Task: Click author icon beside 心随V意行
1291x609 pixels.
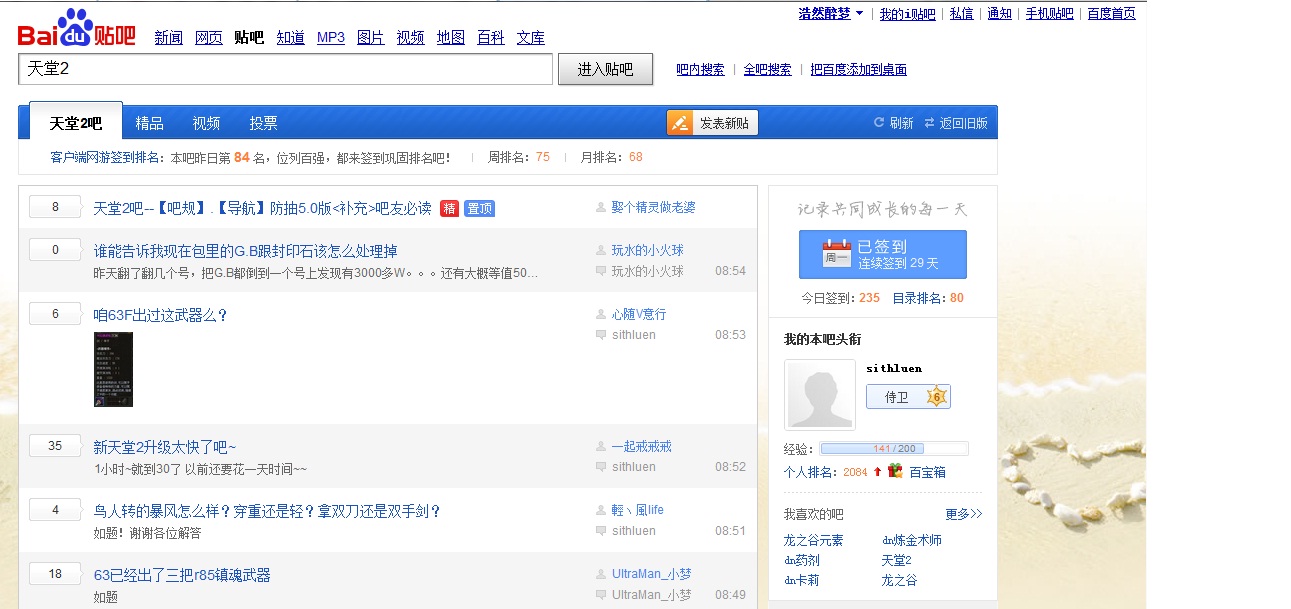Action: click(x=601, y=314)
